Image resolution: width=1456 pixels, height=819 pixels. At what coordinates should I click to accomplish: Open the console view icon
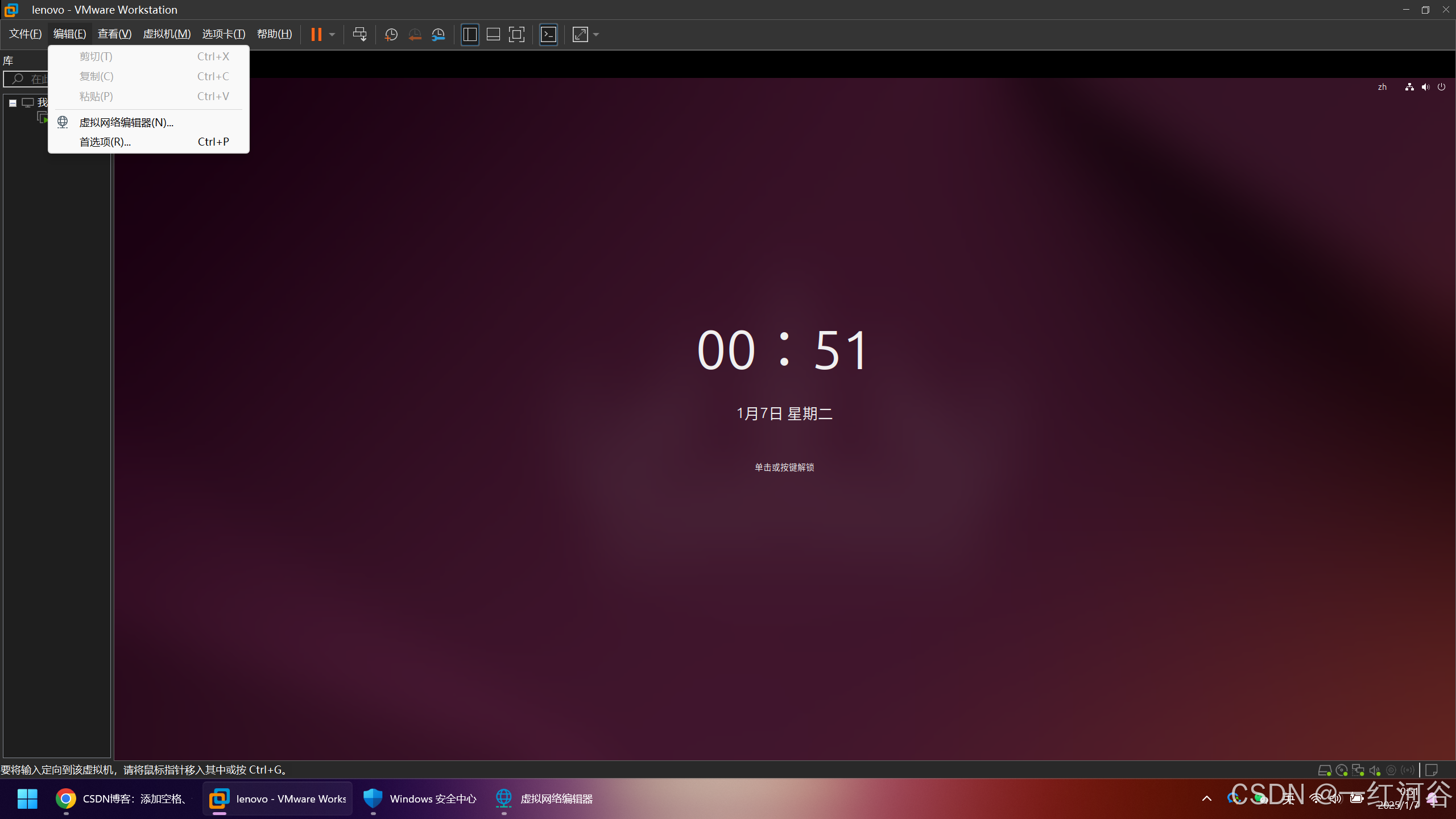548,34
